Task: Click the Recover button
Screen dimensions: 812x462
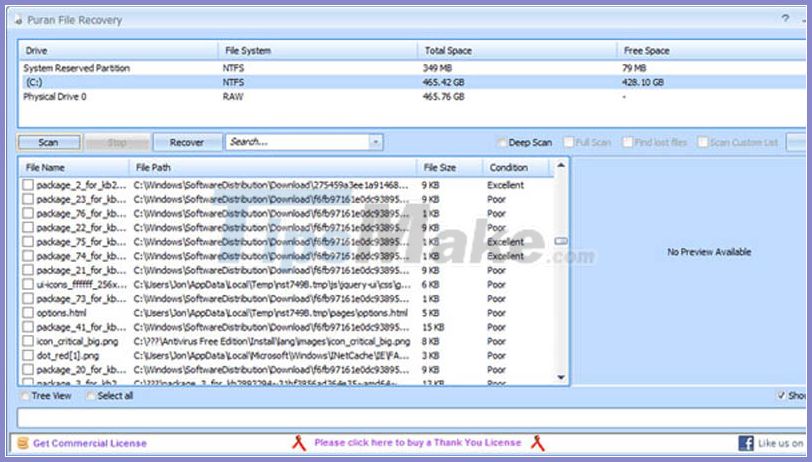Action: pos(187,142)
